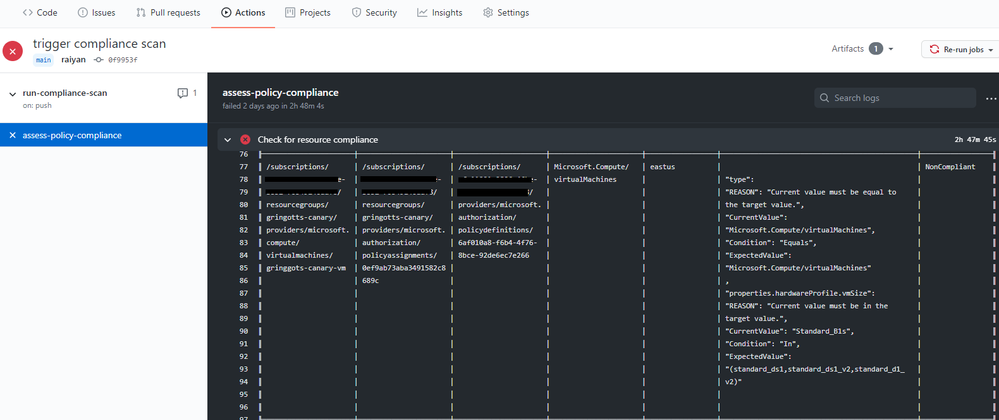999x420 pixels.
Task: Go to Pull requests tab
Action: tap(168, 13)
